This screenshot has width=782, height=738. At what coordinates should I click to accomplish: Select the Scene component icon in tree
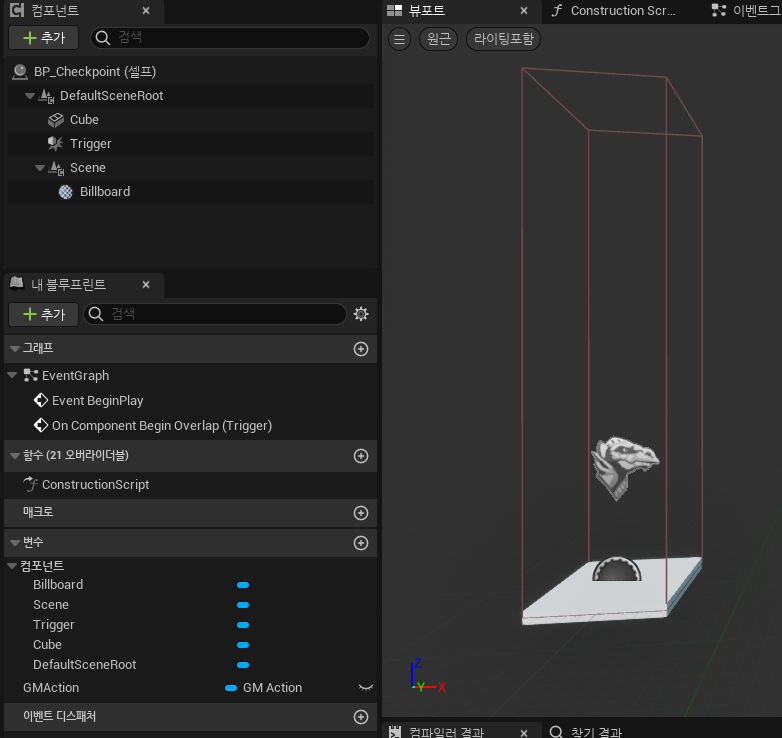tap(56, 168)
